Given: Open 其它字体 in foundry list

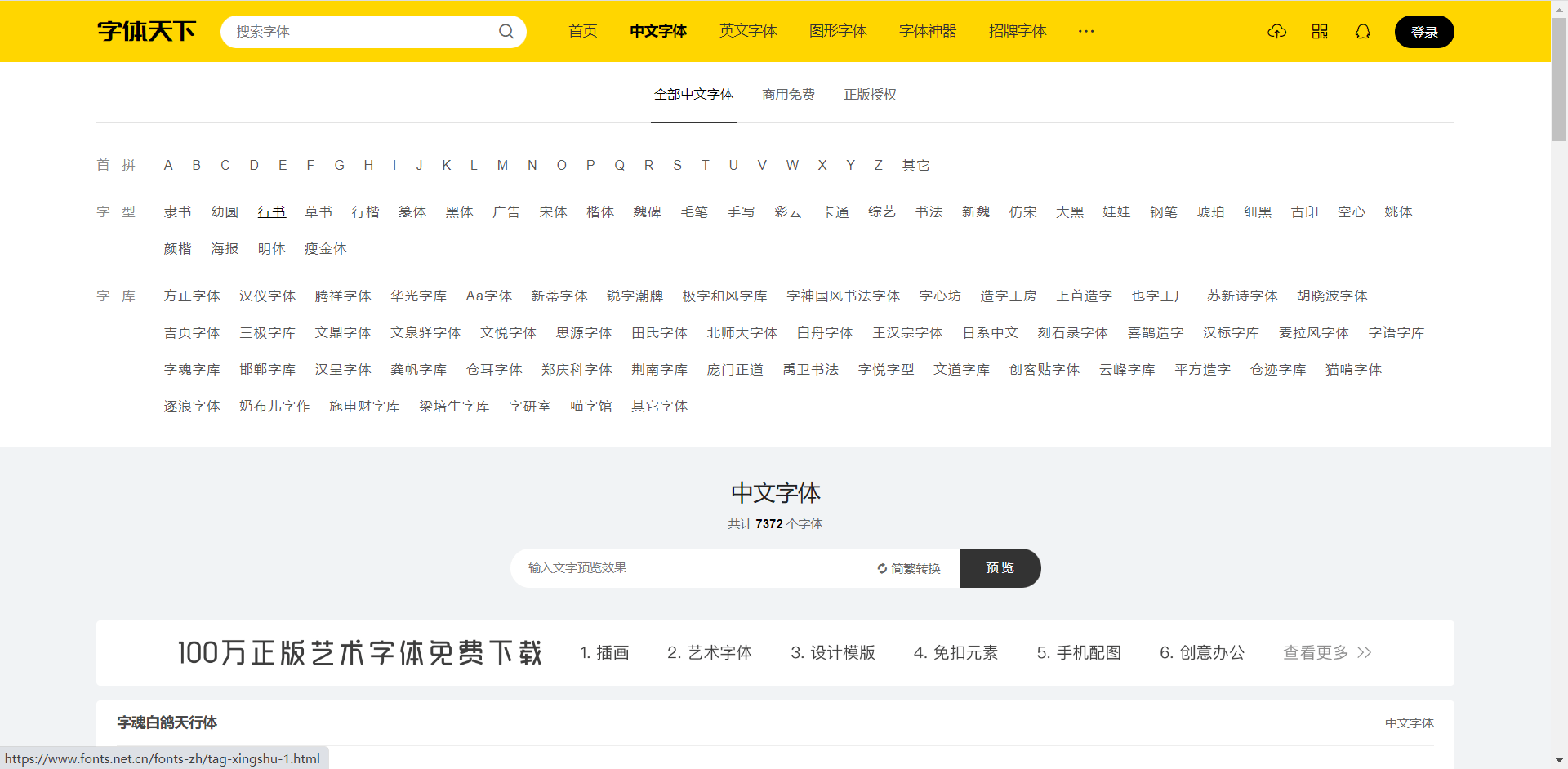Looking at the screenshot, I should pos(659,407).
